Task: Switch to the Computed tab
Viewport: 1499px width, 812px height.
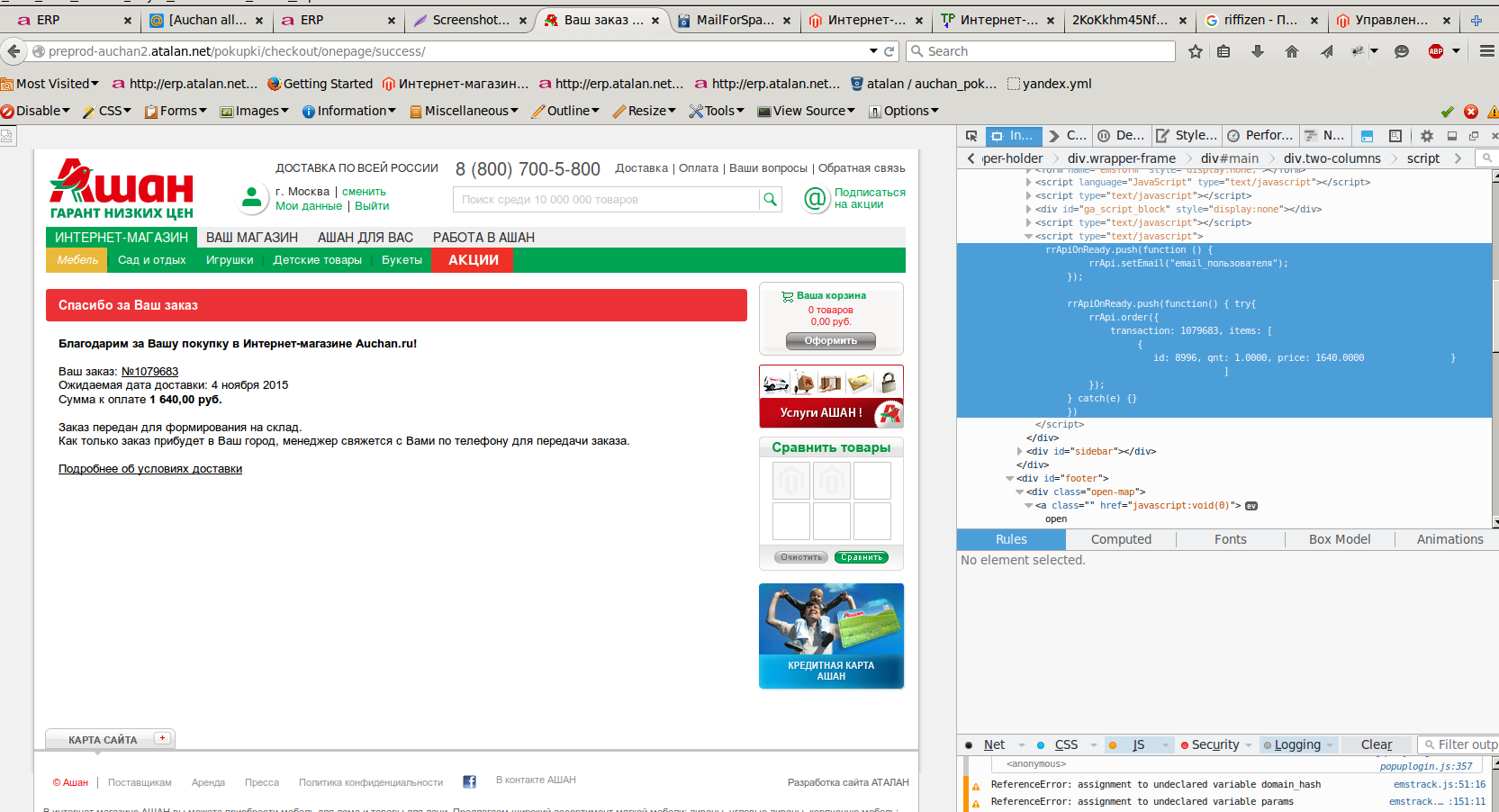Action: (x=1121, y=539)
